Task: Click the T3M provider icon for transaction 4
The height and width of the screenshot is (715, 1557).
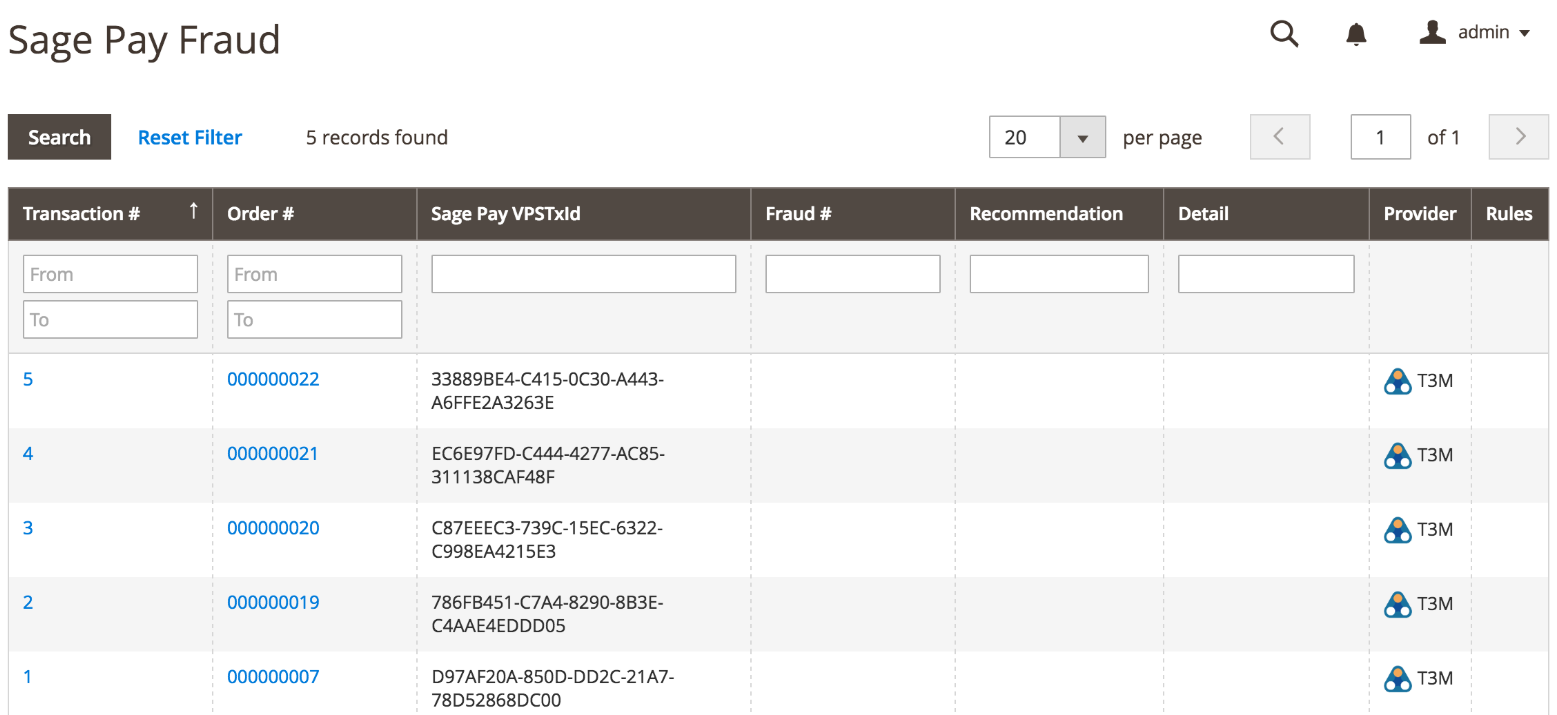Action: (1397, 455)
